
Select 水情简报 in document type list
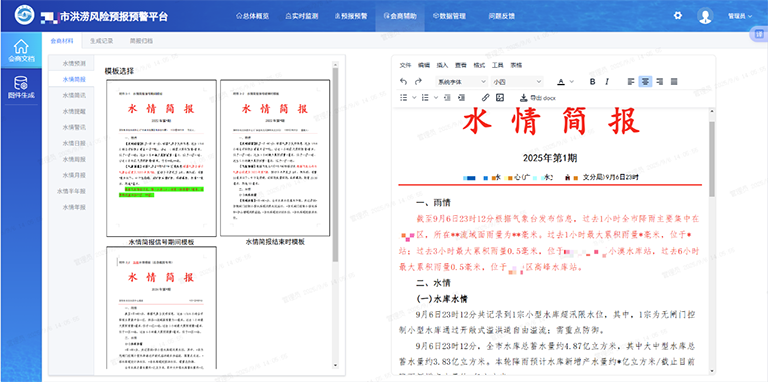[x=74, y=79]
